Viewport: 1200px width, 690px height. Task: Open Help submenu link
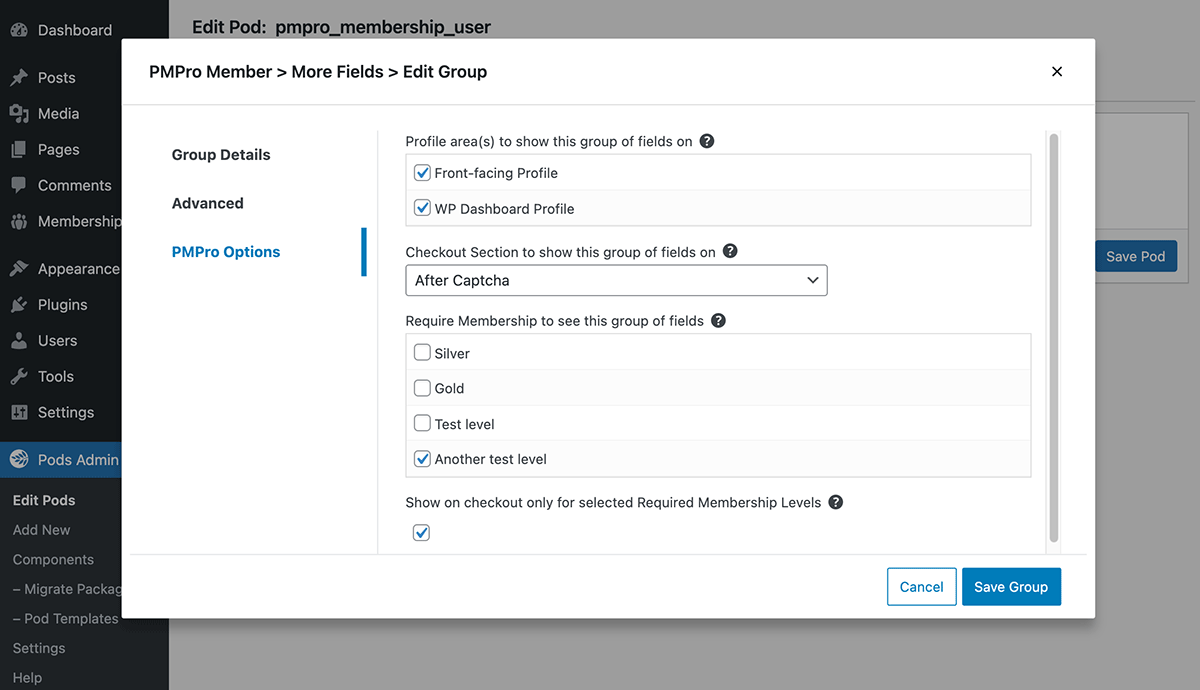click(27, 678)
